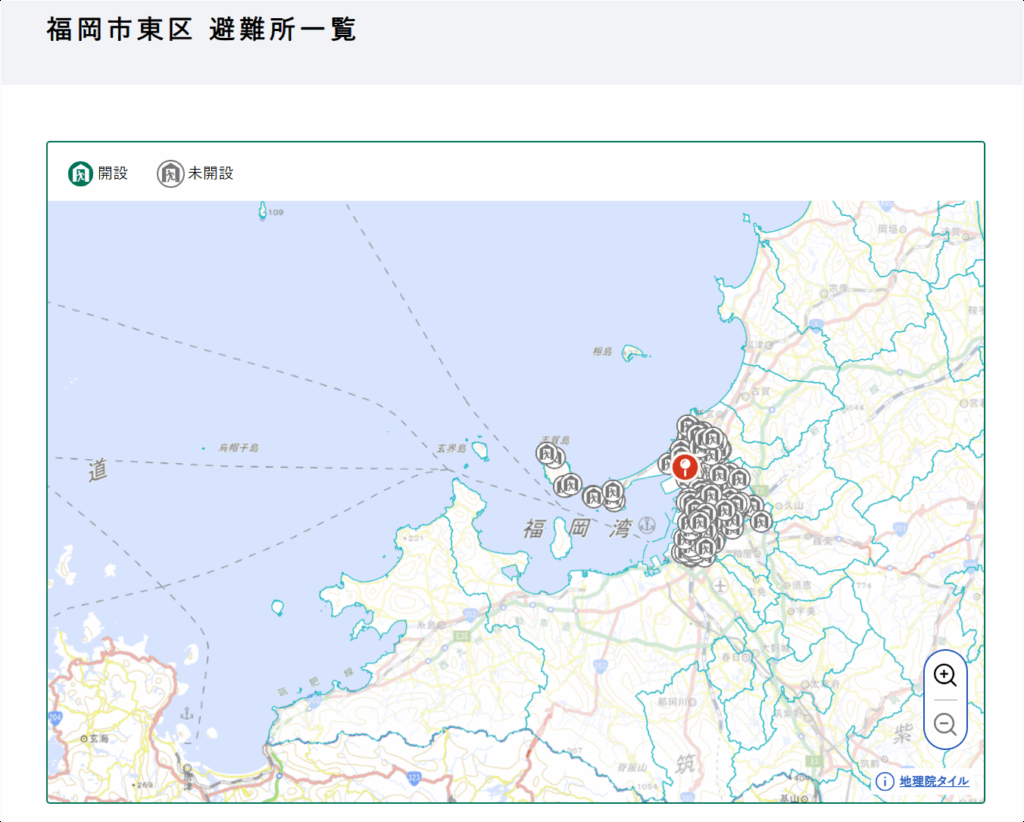Screen dimensions: 1024x822
Task: Click the 福岡湾 label on the map
Action: click(x=577, y=529)
